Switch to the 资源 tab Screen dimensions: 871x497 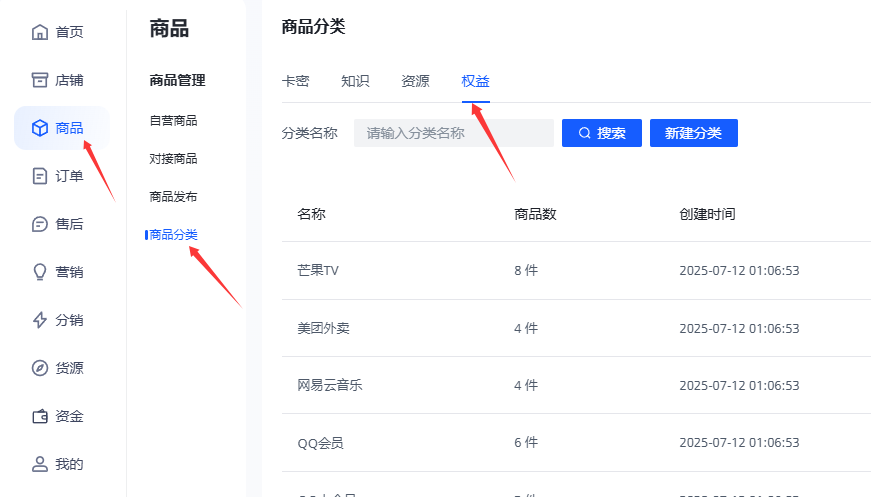tap(416, 81)
